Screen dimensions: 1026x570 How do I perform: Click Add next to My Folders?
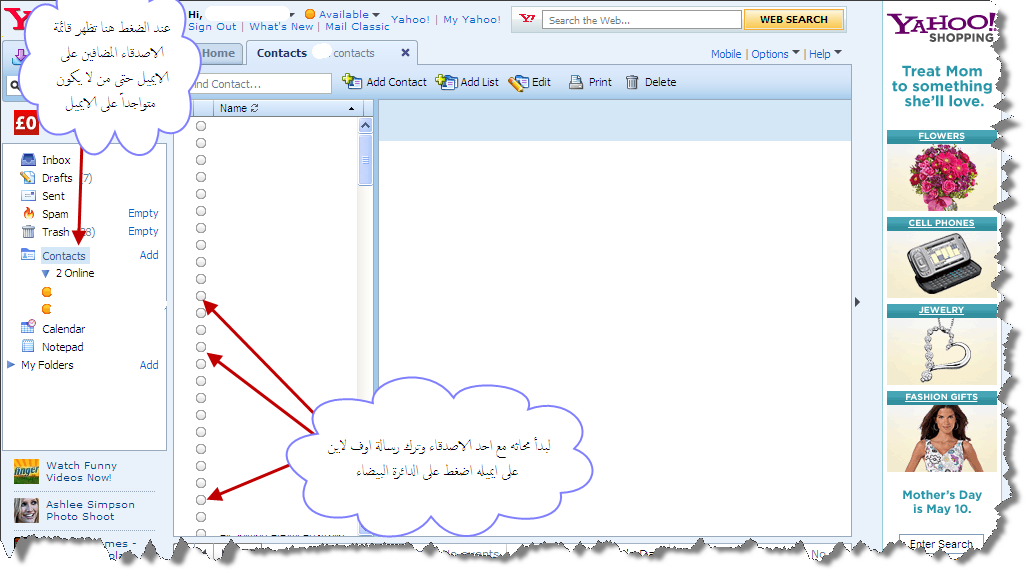click(x=149, y=365)
